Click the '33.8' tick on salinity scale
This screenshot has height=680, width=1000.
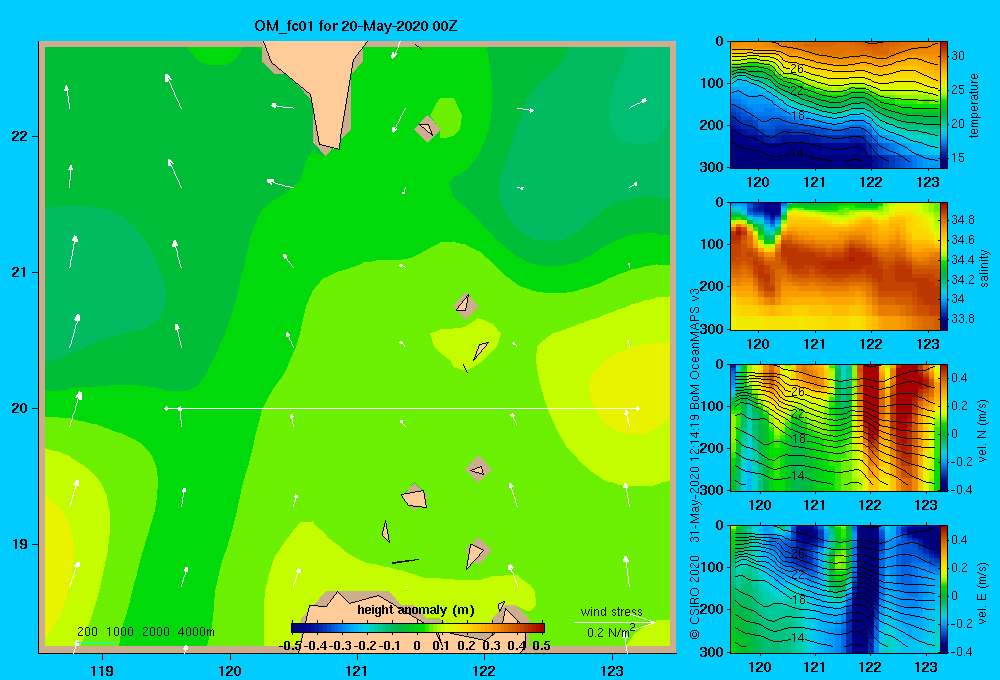[x=962, y=319]
